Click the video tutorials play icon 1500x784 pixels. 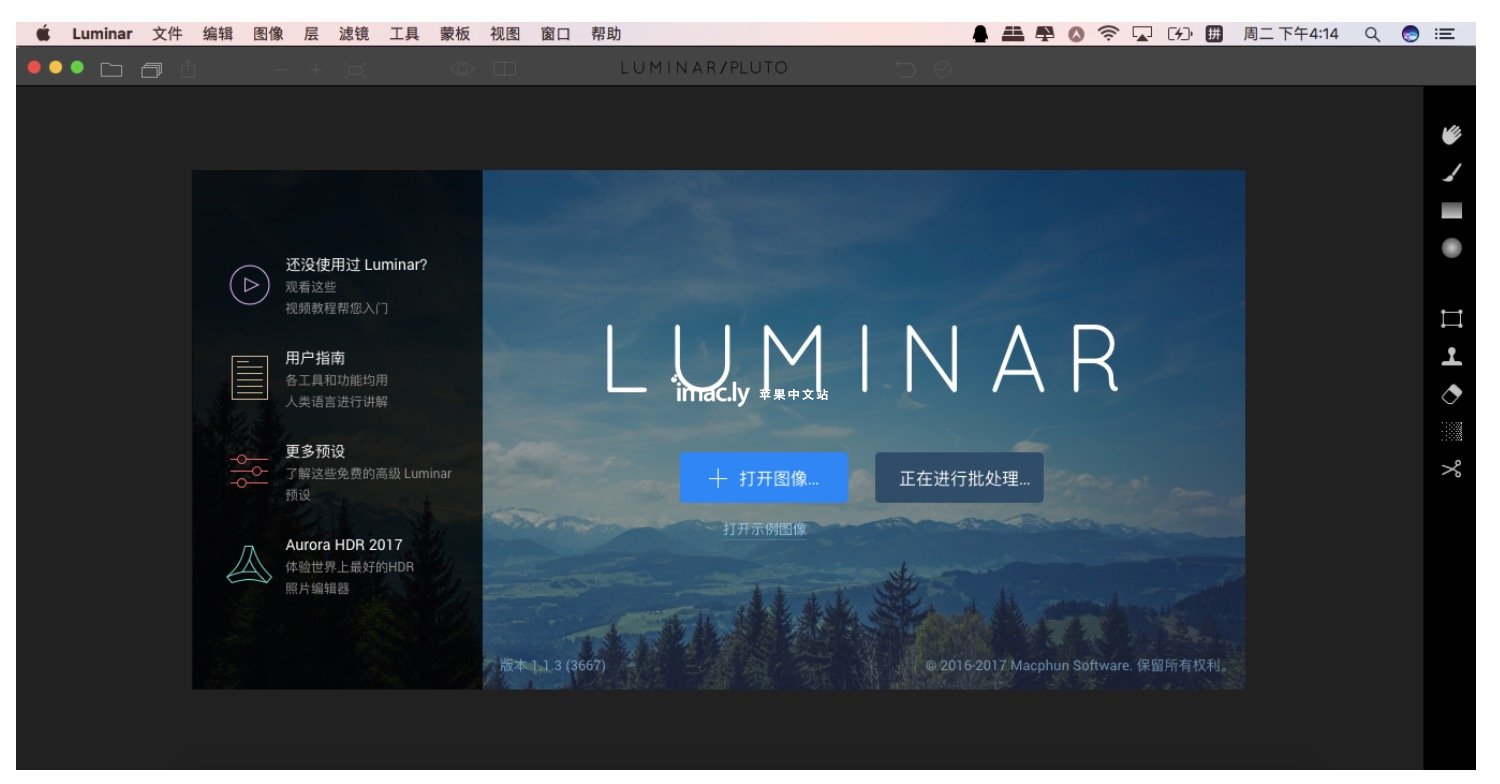tap(250, 285)
